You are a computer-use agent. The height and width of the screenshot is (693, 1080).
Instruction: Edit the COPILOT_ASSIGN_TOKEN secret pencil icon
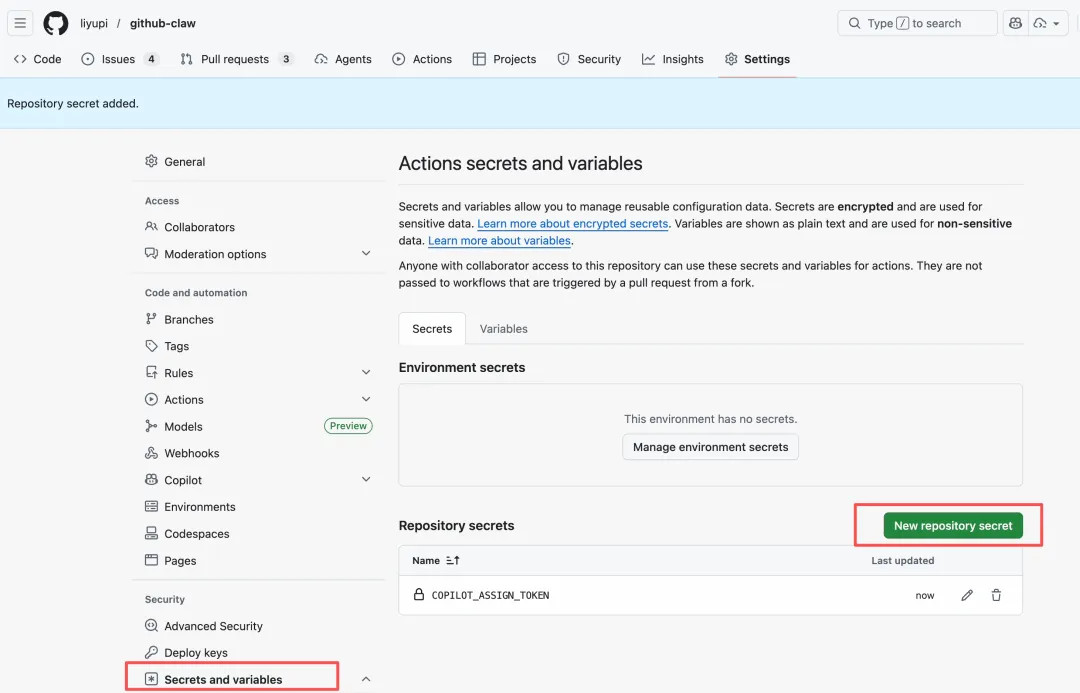pyautogui.click(x=967, y=595)
